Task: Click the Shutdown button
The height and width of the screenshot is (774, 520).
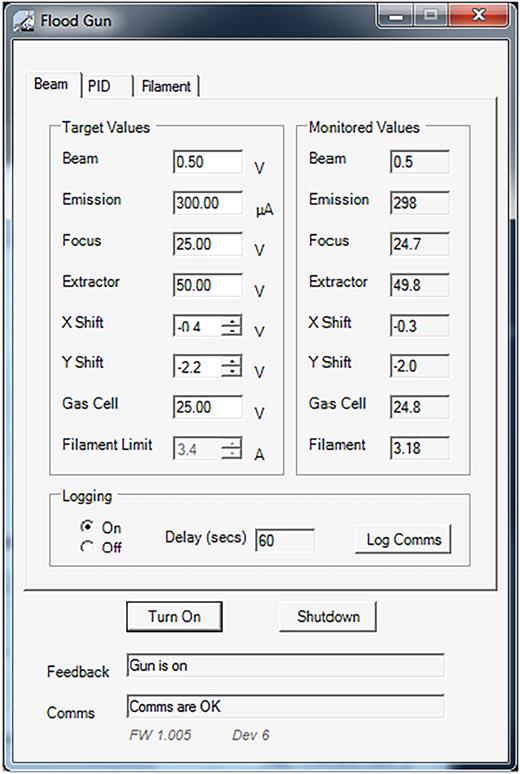Action: point(328,617)
